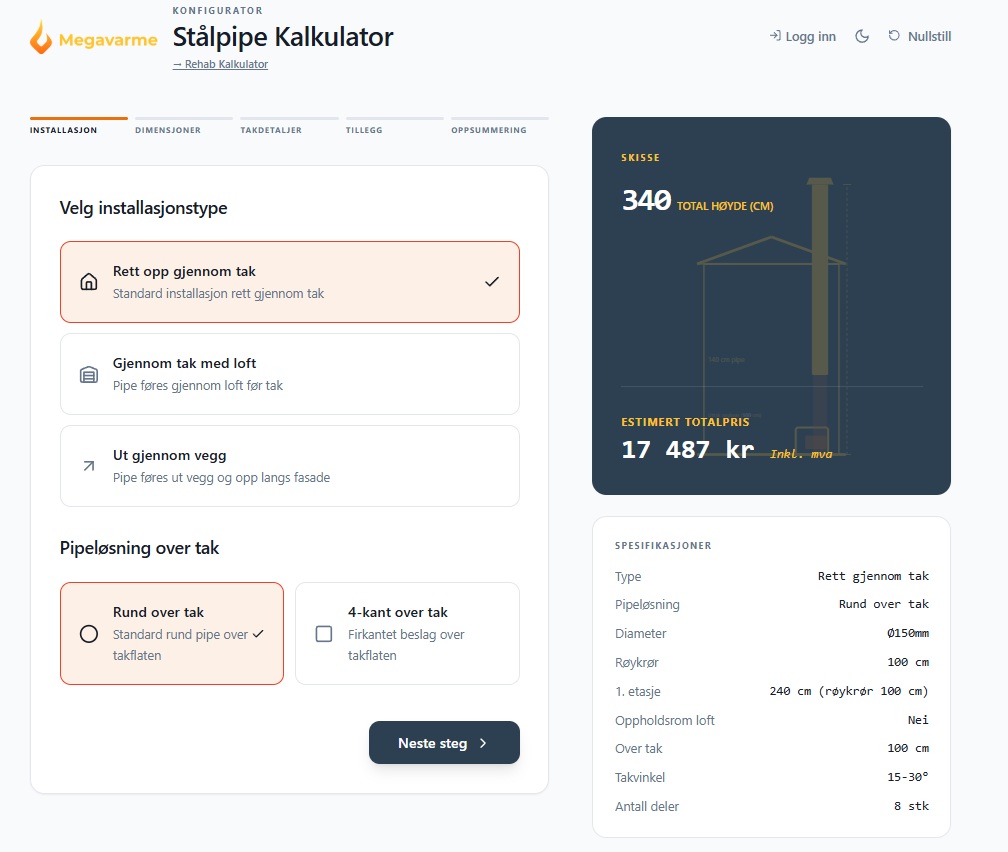Click the diagonal arrow icon for Ut gjennom vegg
Screen dimensions: 1008x852
(89, 466)
